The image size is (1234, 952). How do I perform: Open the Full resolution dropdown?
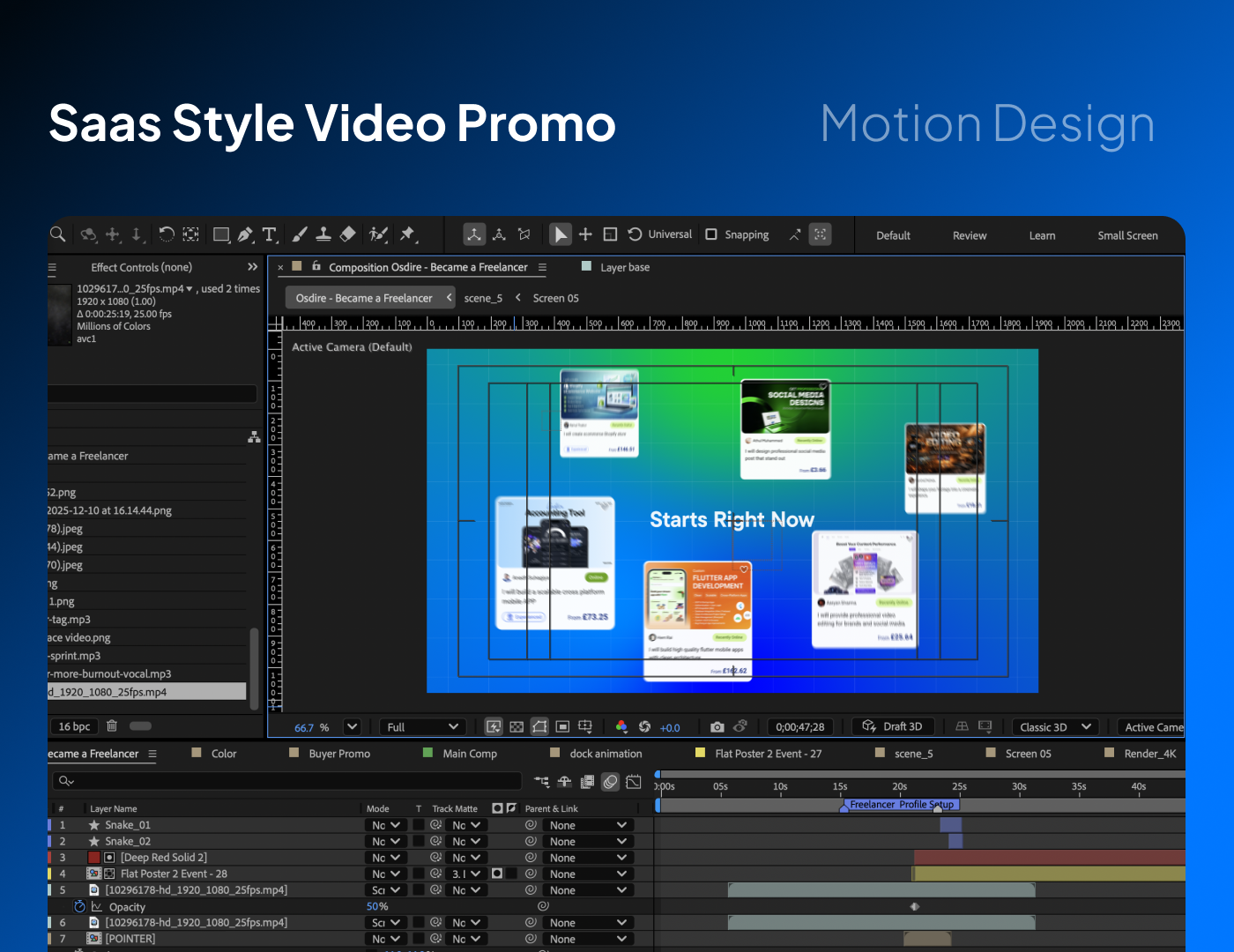tap(422, 727)
